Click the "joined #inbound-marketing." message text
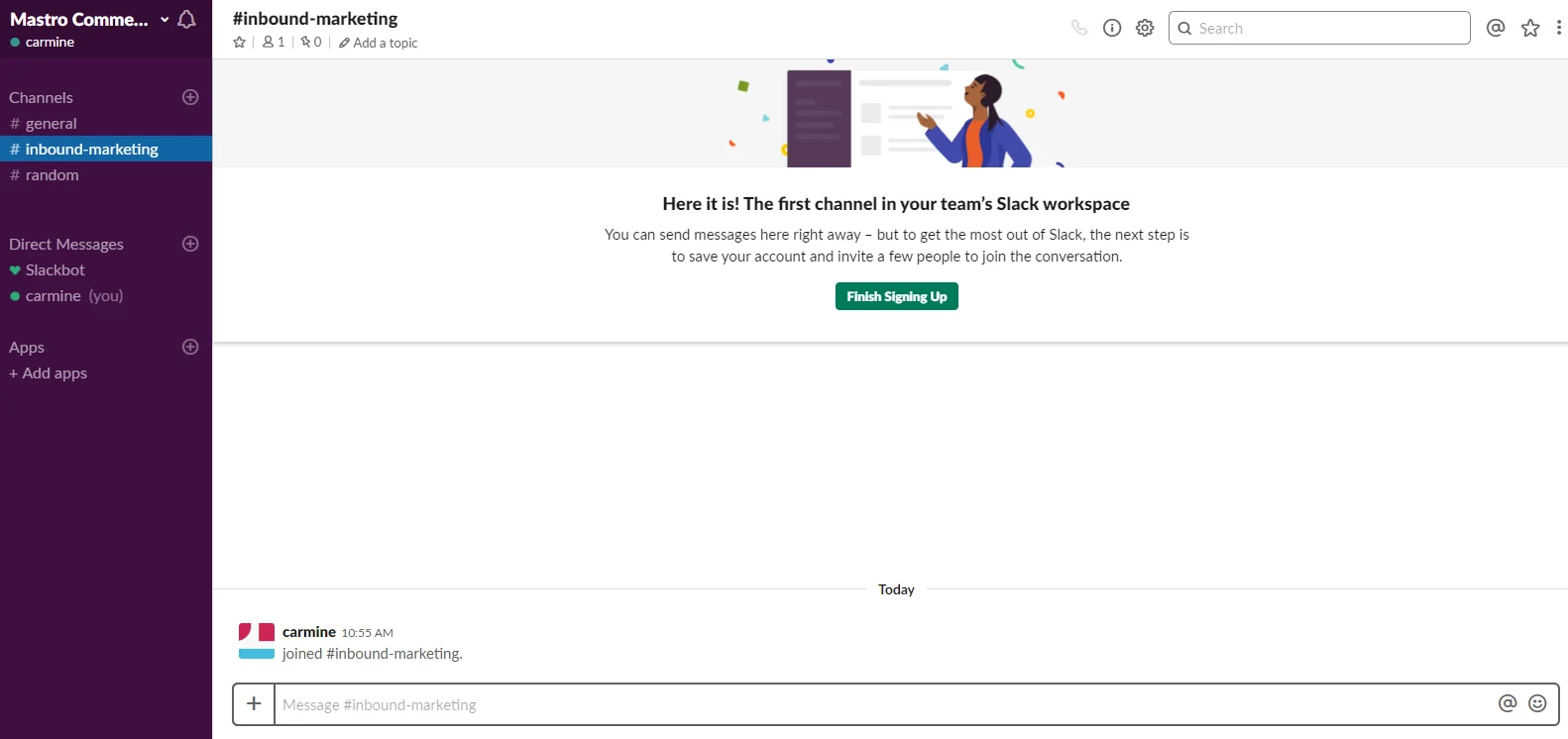This screenshot has height=739, width=1568. point(373,654)
